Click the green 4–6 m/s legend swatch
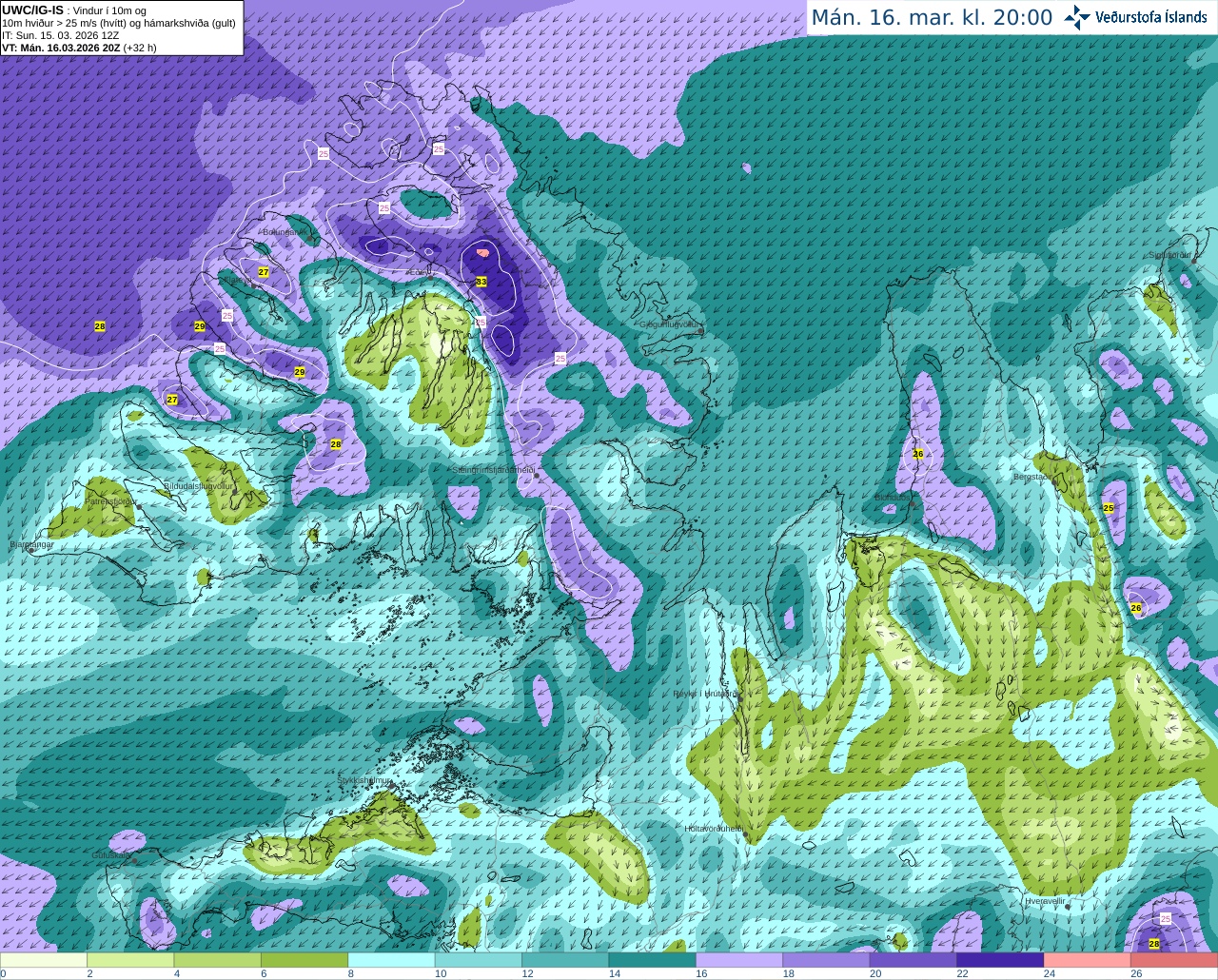Screen dimensions: 1218x980 click(x=217, y=960)
